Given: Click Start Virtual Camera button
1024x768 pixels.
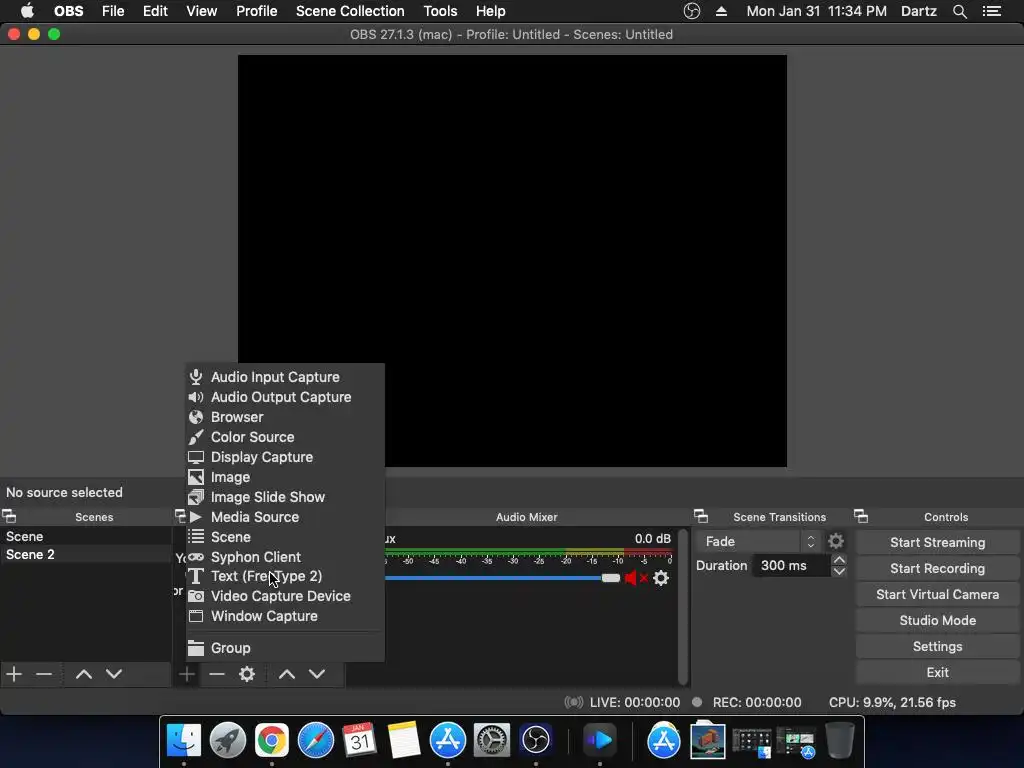Looking at the screenshot, I should [937, 595].
